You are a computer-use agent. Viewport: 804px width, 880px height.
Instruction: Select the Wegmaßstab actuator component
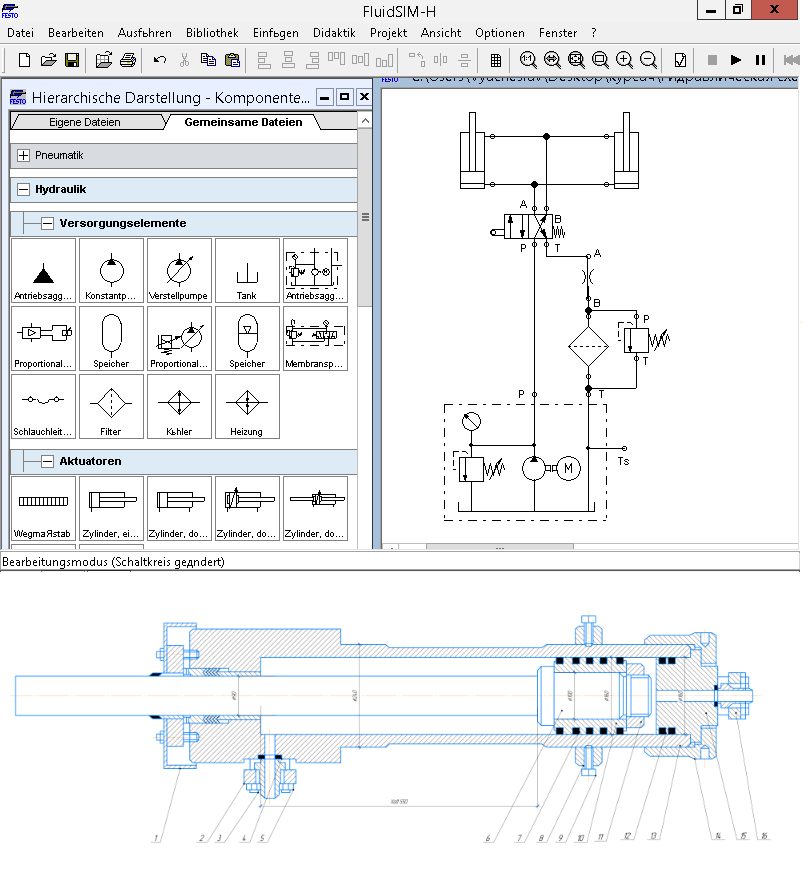[x=43, y=508]
